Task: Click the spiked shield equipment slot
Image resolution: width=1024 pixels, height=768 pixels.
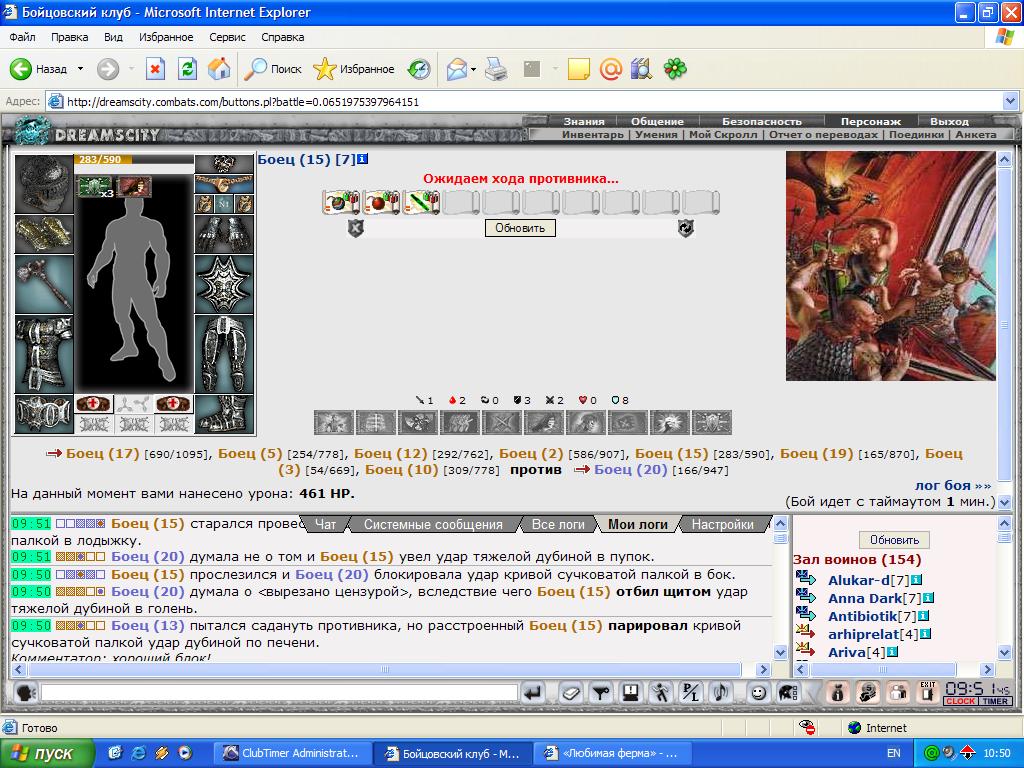Action: pos(224,285)
